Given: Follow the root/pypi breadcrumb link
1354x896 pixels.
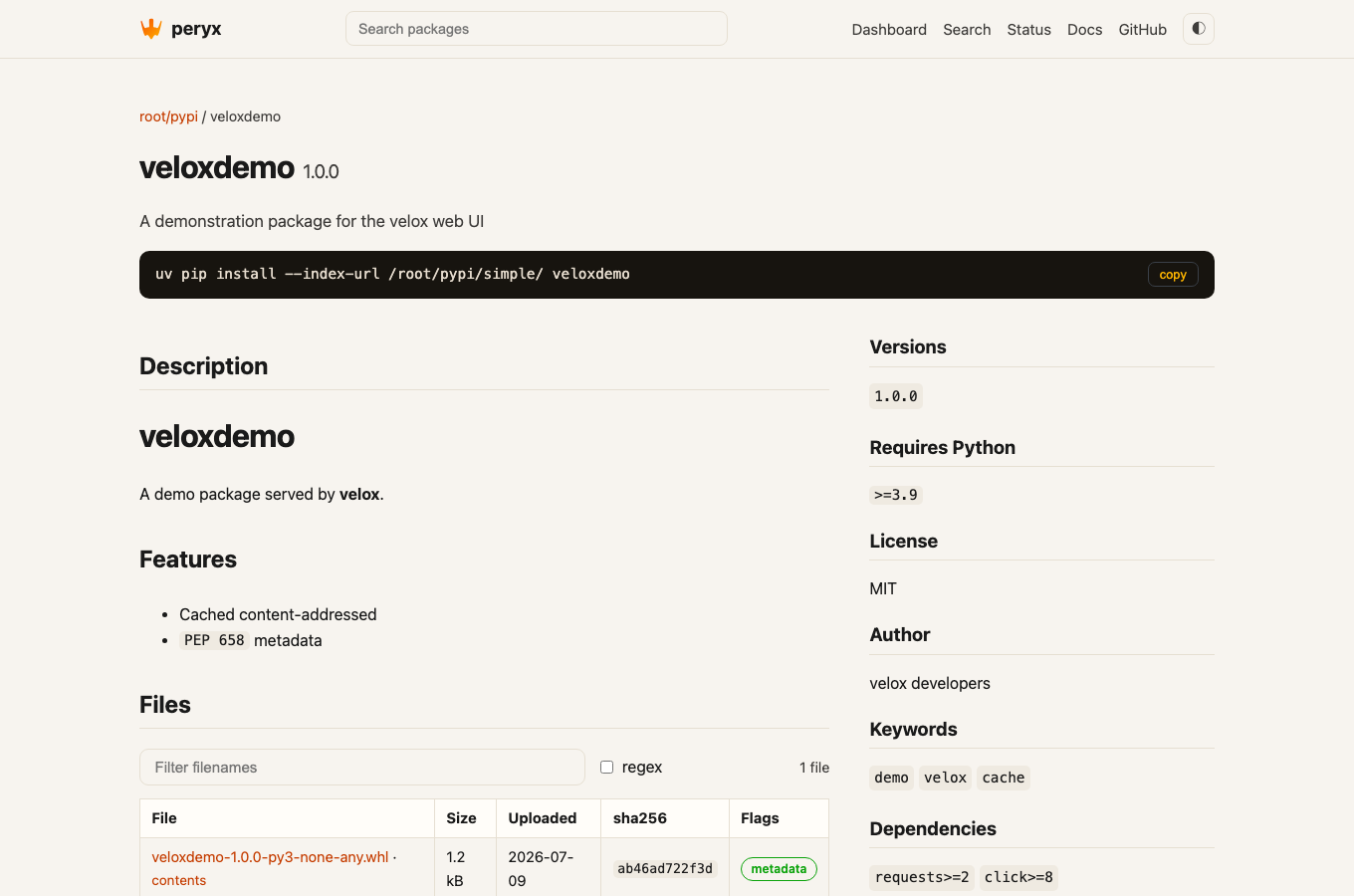Looking at the screenshot, I should tap(168, 116).
